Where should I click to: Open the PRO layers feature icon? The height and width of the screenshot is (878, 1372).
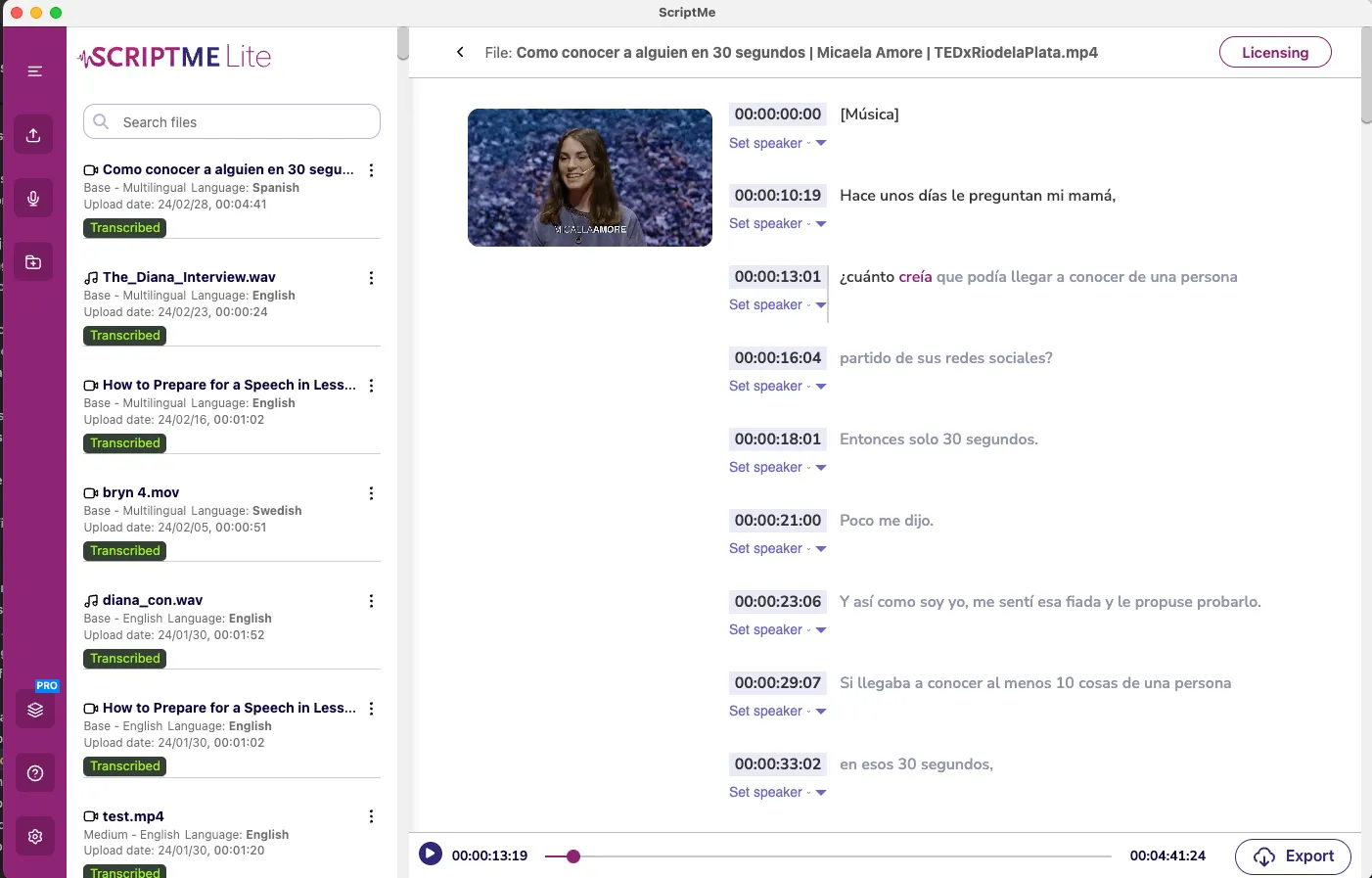coord(34,709)
